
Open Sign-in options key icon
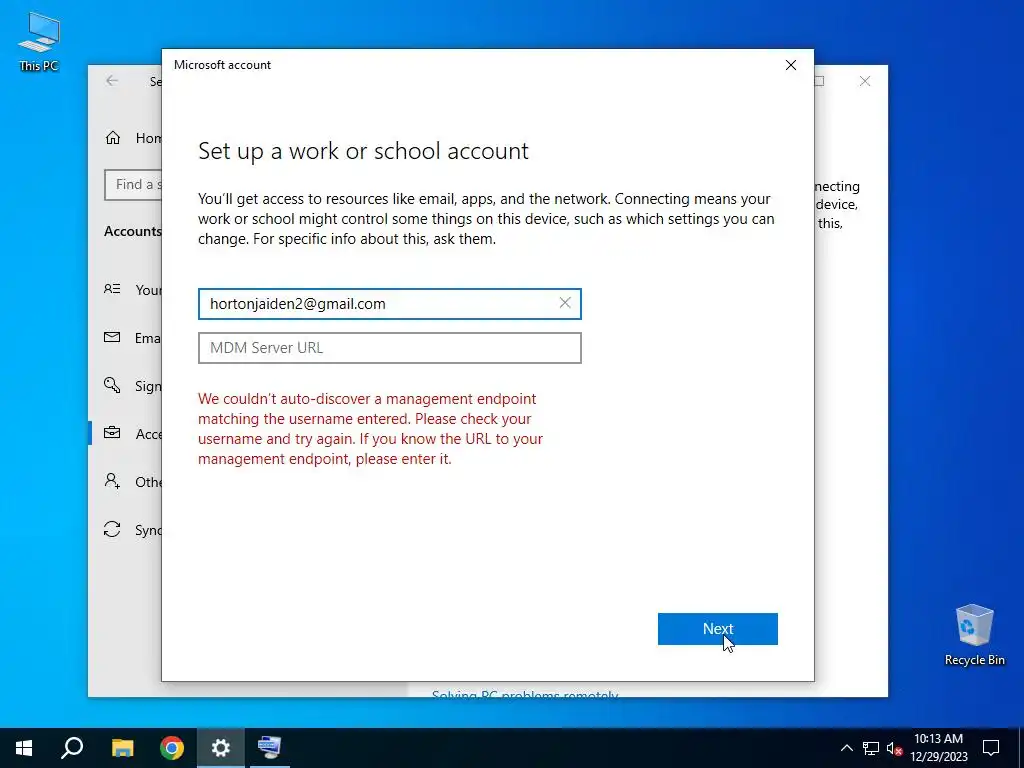(x=112, y=385)
